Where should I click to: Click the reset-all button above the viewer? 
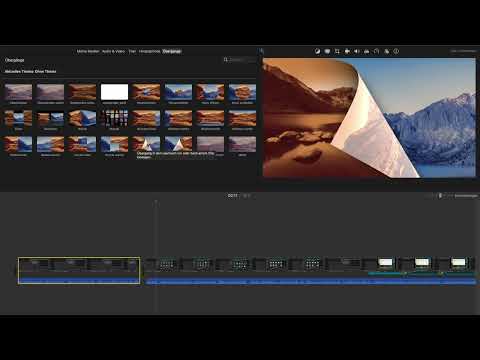click(463, 51)
